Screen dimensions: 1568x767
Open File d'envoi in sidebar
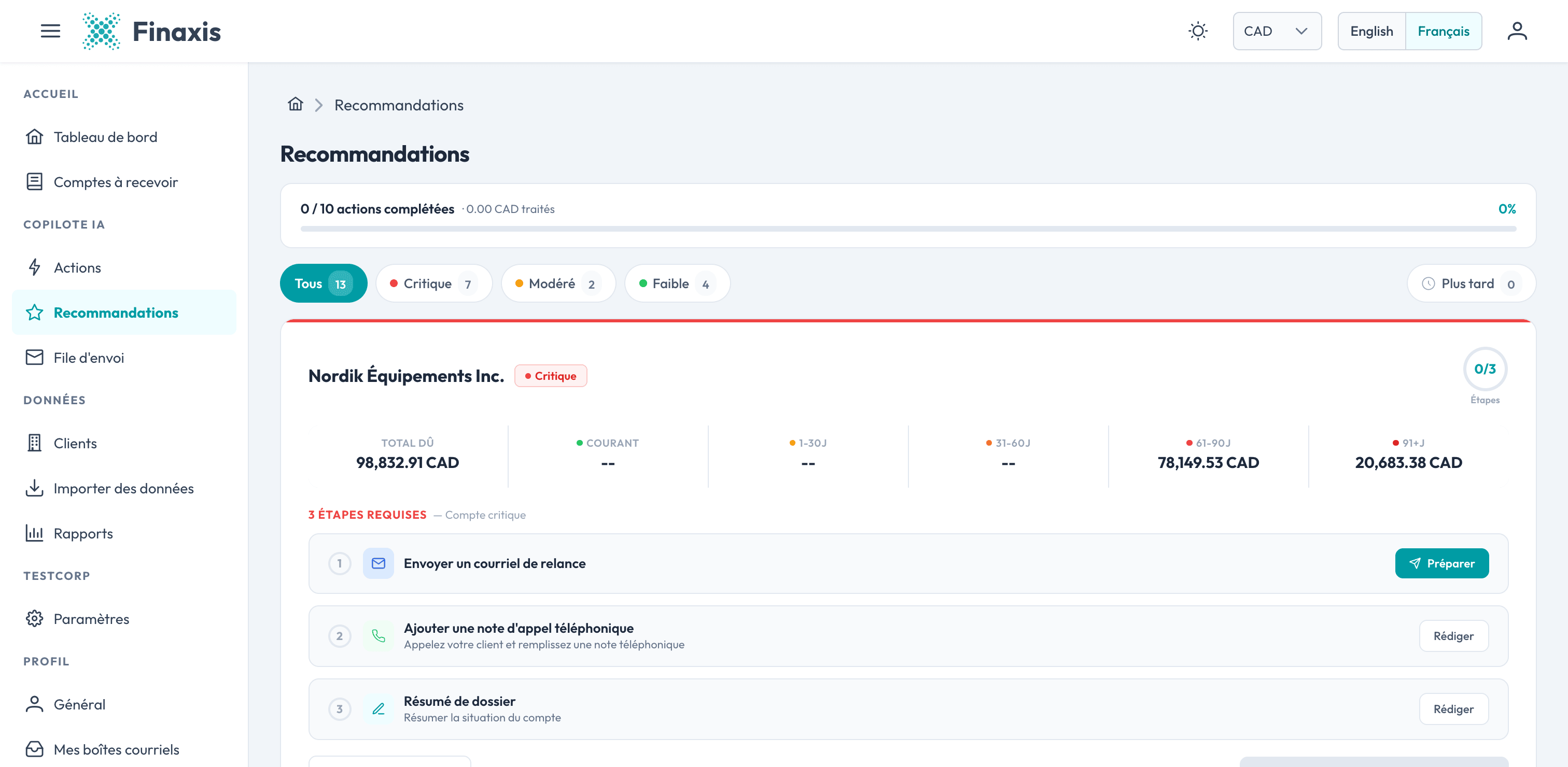point(124,358)
